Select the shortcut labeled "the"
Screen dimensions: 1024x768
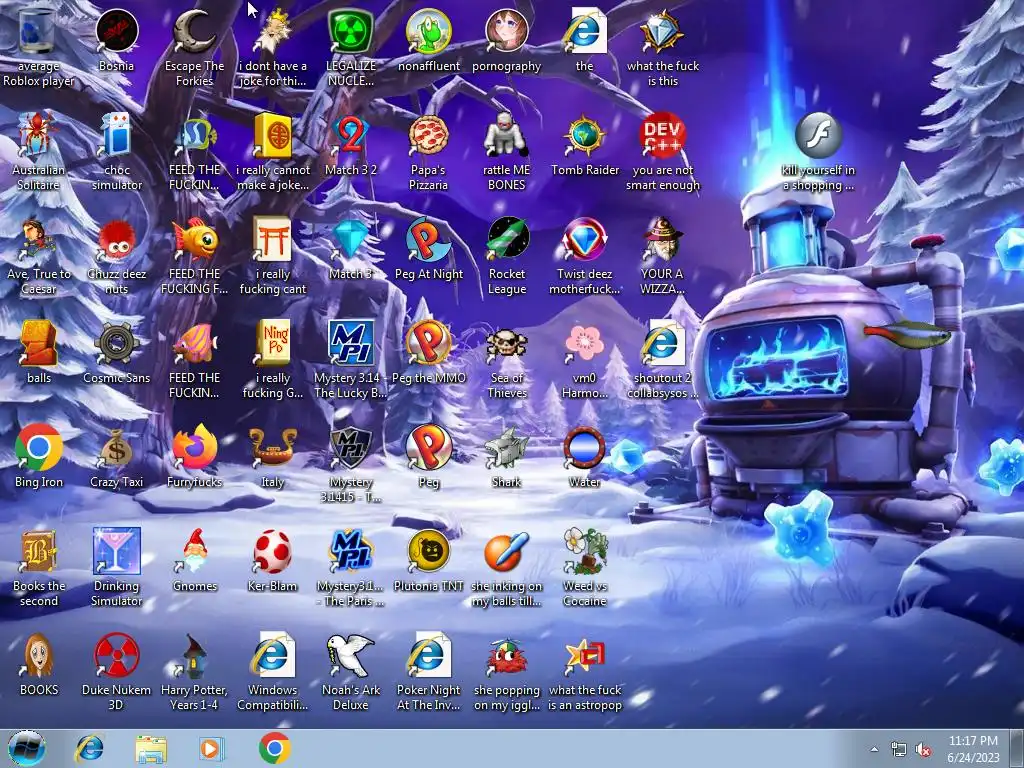[x=584, y=31]
